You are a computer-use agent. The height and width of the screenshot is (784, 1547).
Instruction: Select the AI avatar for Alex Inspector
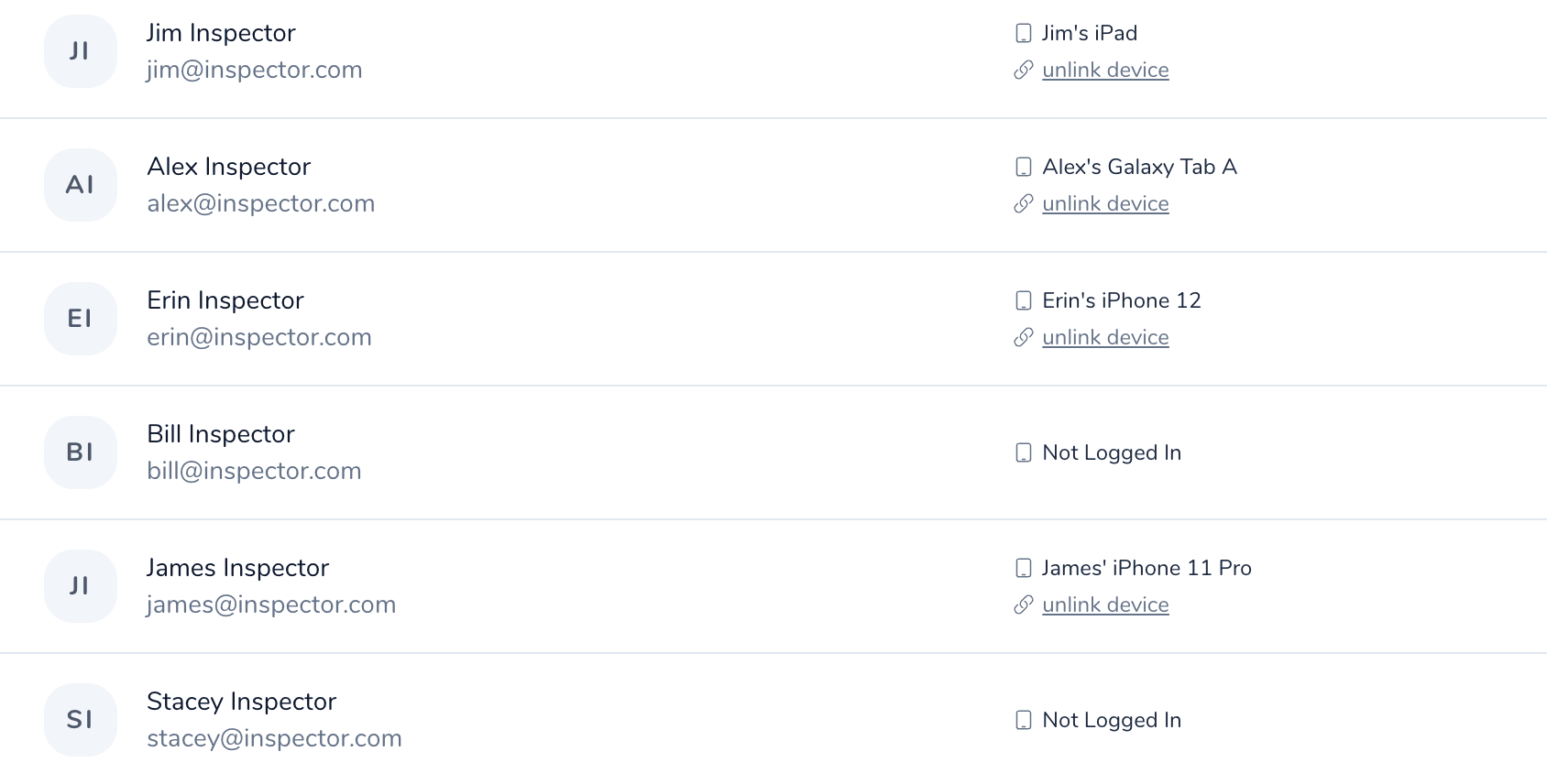(81, 185)
